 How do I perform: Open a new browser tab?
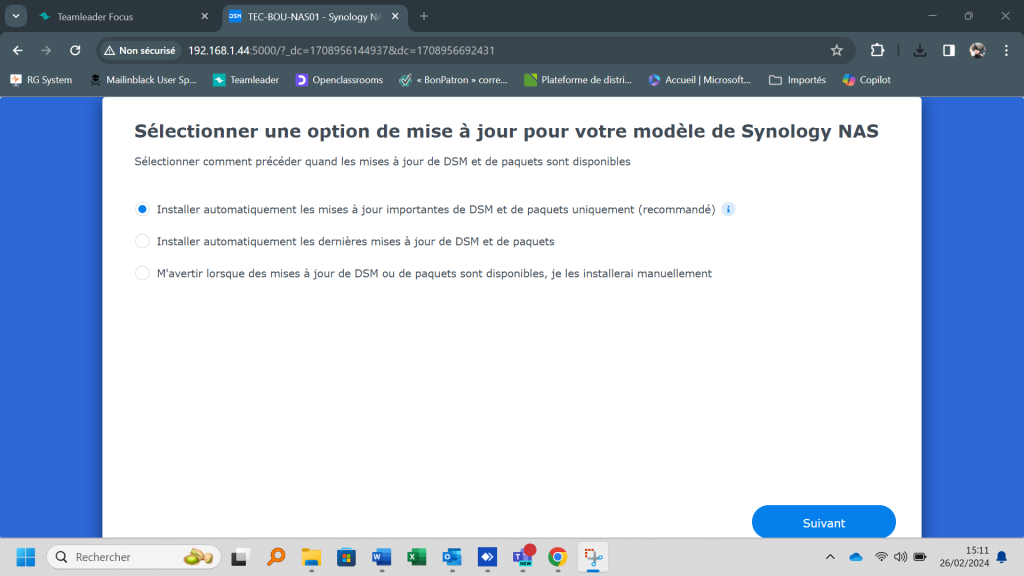424,16
